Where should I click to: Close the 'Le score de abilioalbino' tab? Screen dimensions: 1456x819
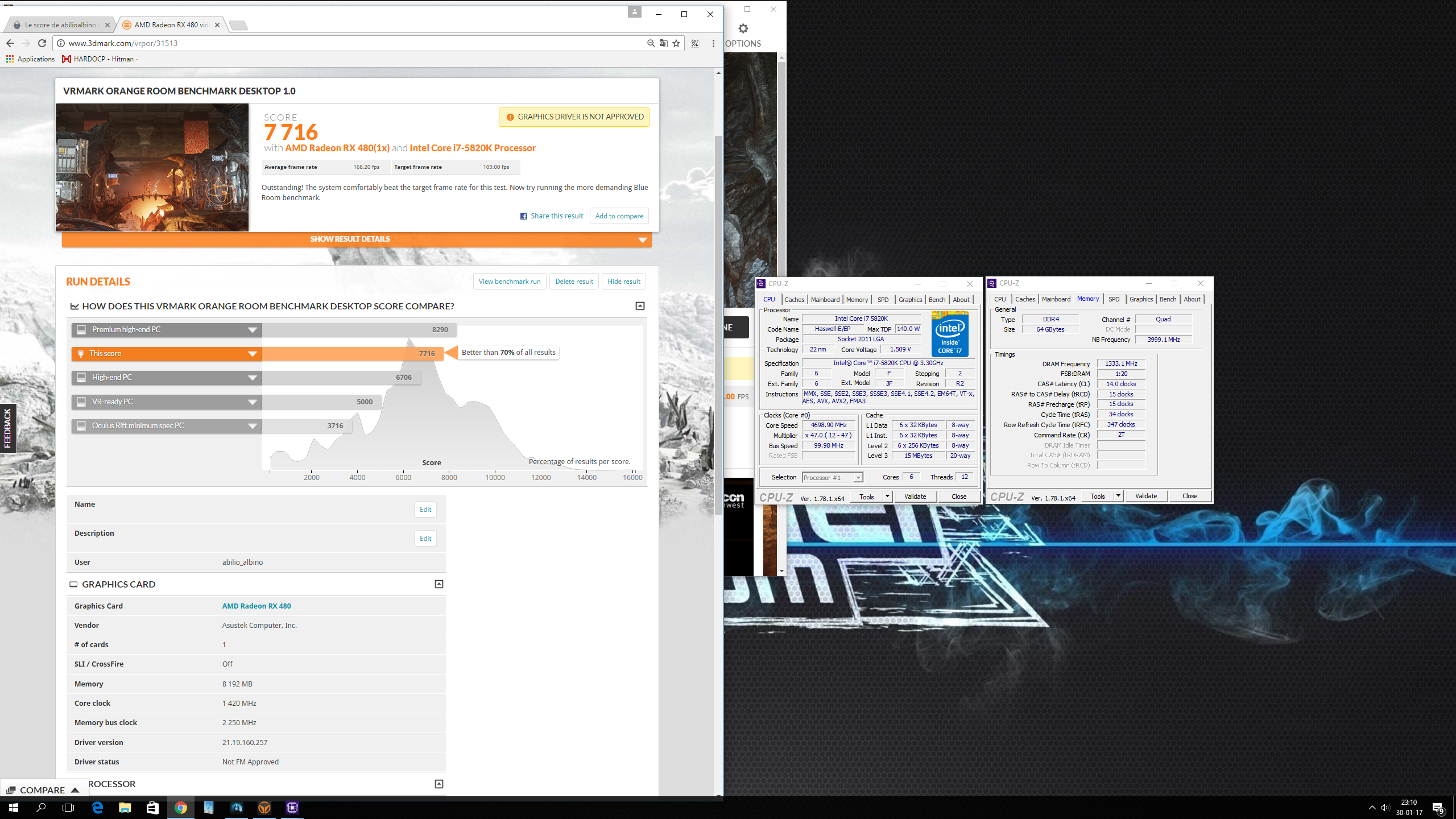(x=107, y=25)
